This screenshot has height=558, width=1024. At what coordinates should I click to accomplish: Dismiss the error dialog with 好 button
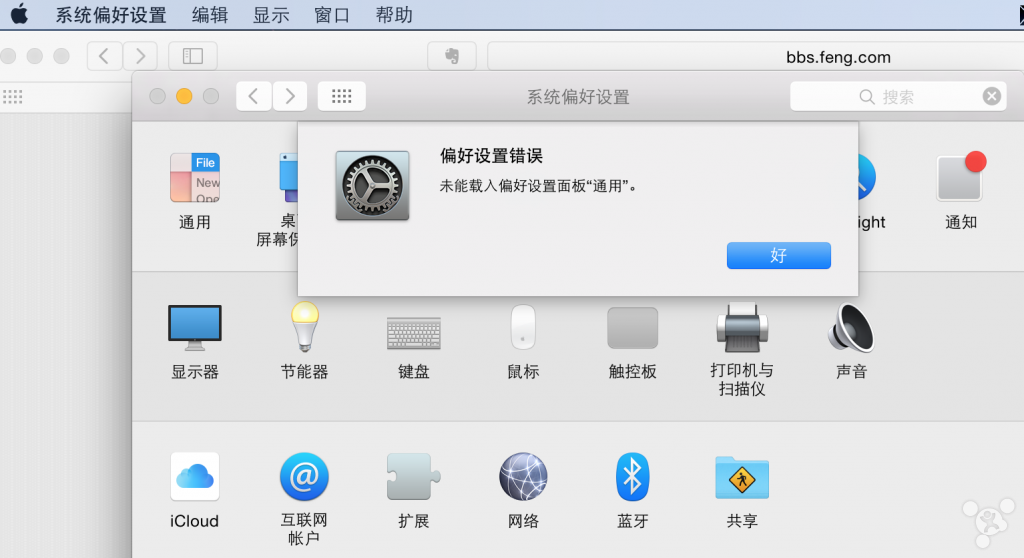click(x=778, y=255)
